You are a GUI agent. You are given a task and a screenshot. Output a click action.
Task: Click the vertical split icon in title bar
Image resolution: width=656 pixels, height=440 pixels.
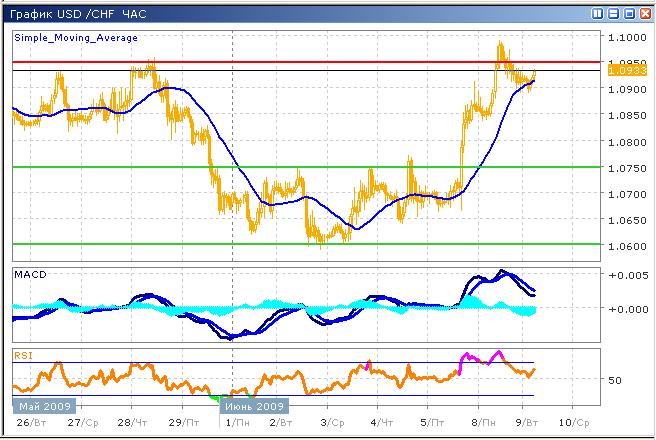click(x=597, y=14)
